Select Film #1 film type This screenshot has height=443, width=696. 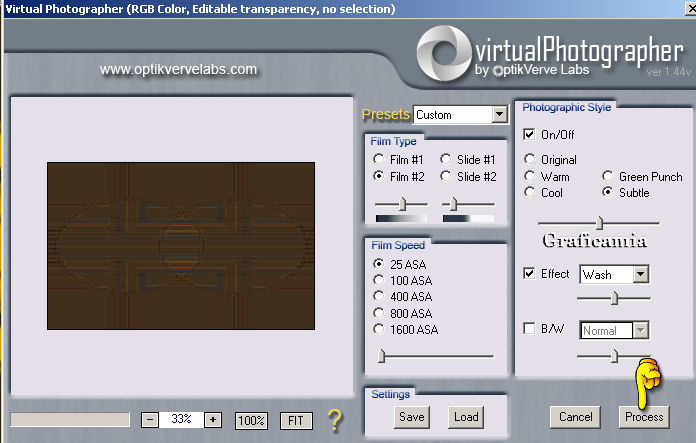[379, 159]
